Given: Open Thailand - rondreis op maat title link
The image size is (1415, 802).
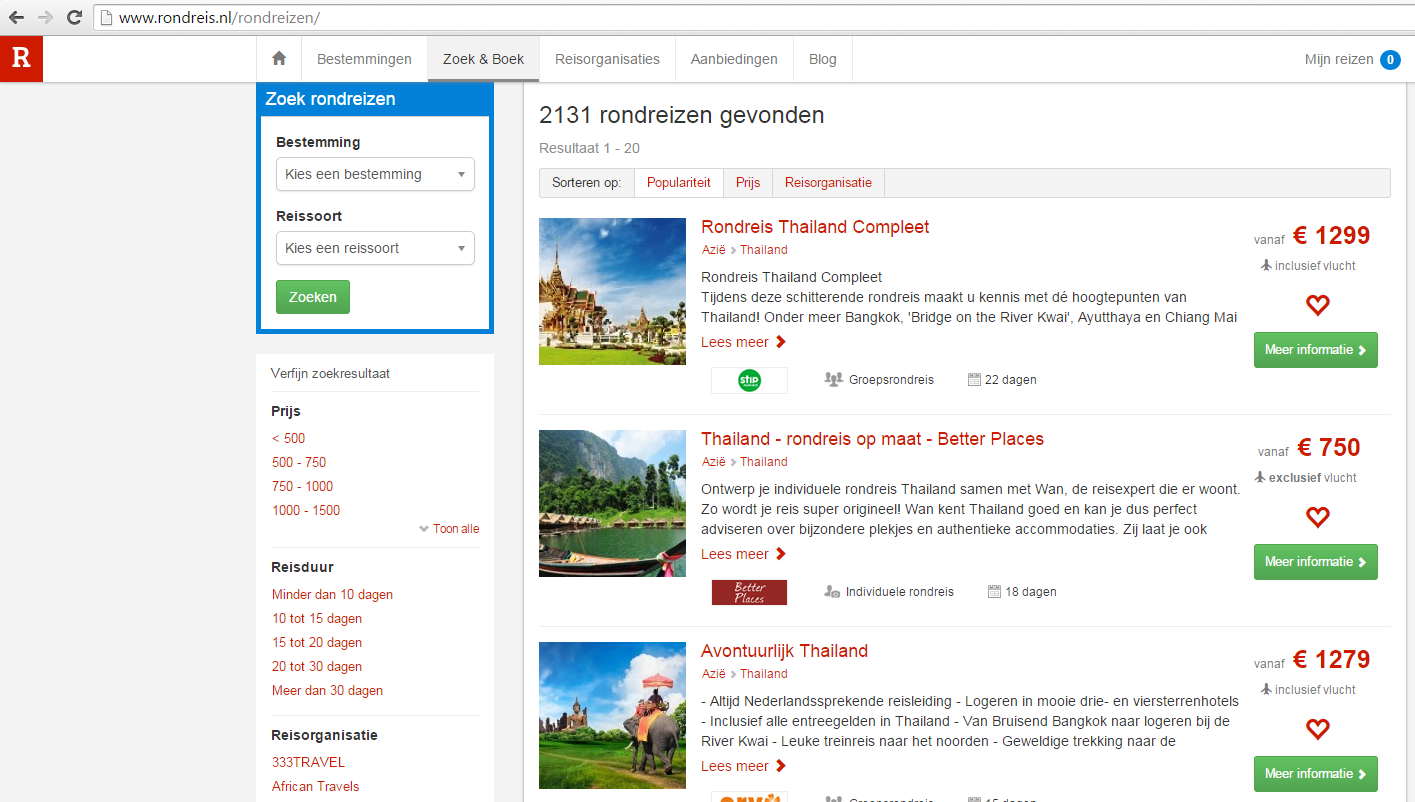Looking at the screenshot, I should 872,439.
